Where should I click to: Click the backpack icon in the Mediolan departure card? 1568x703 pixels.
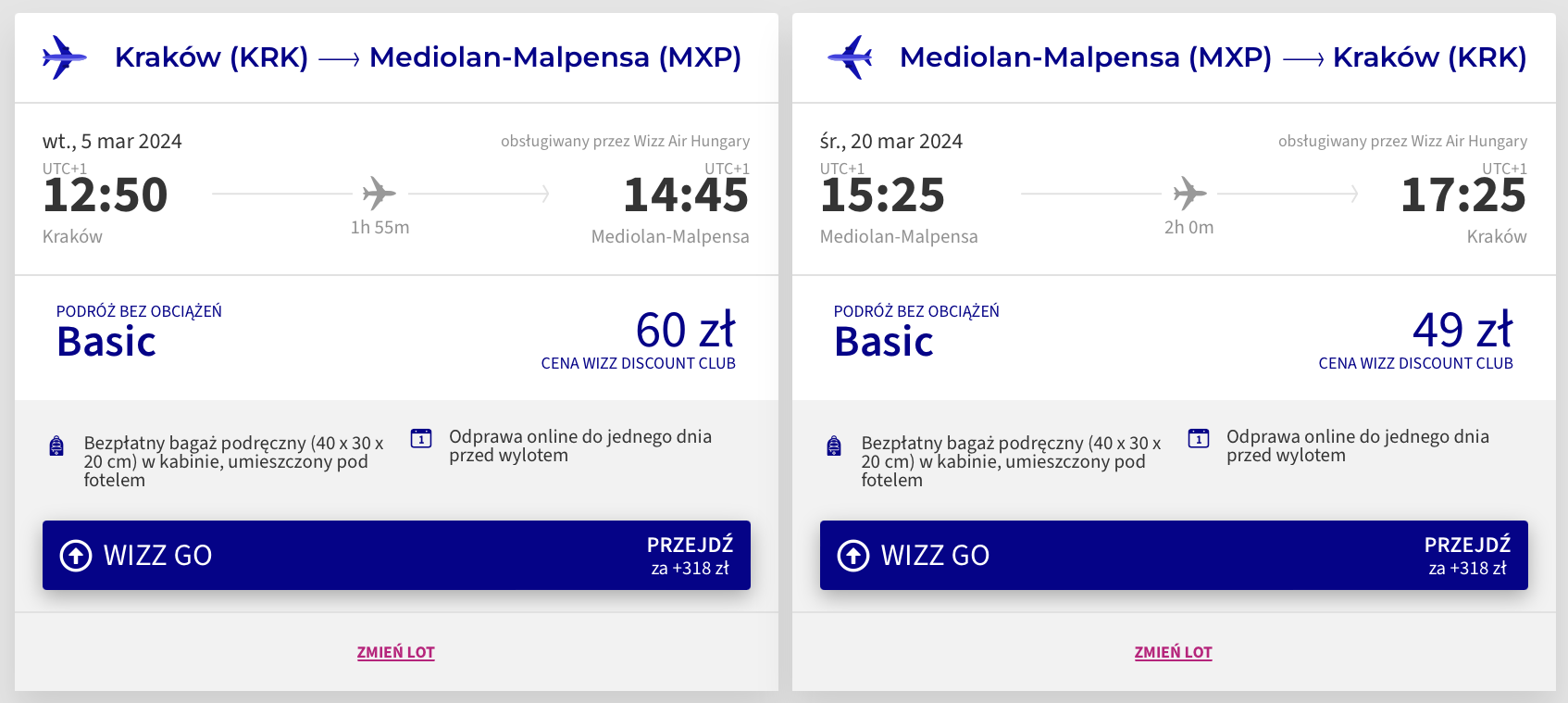[x=834, y=446]
